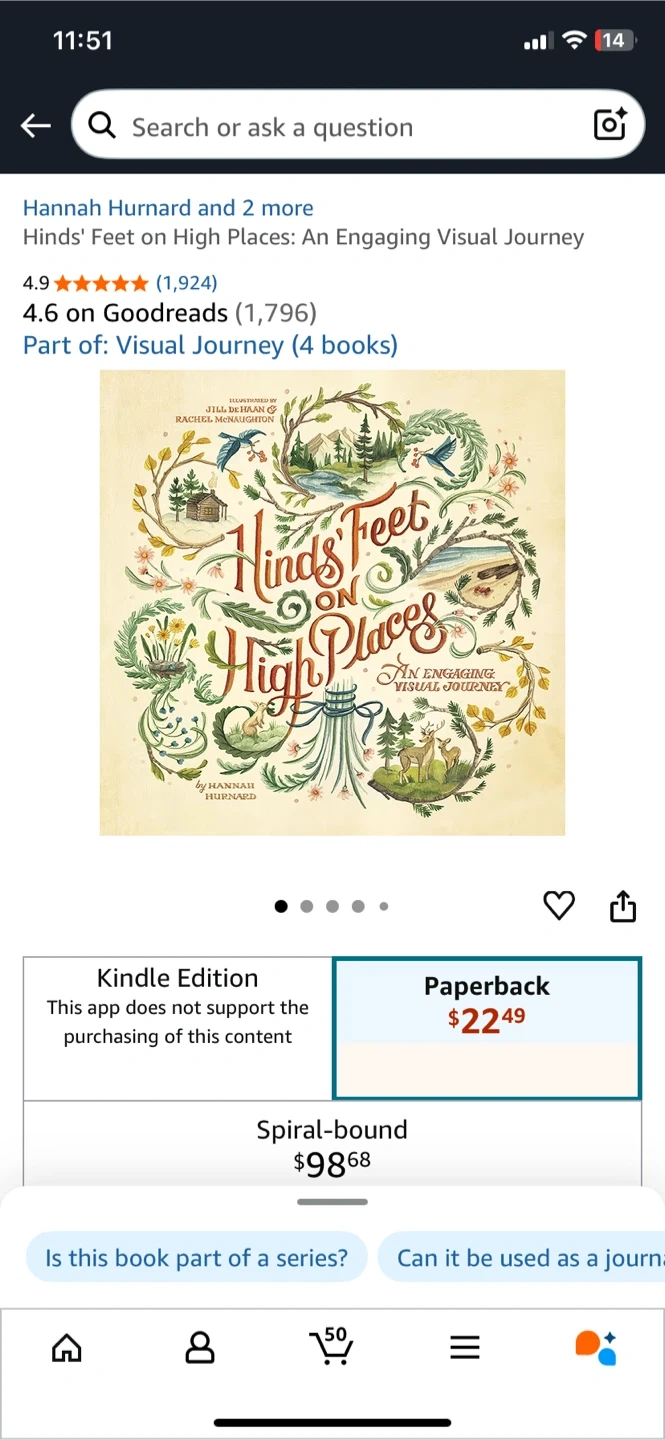Tap the share icon
Image resolution: width=665 pixels, height=1440 pixels.
pyautogui.click(x=623, y=906)
